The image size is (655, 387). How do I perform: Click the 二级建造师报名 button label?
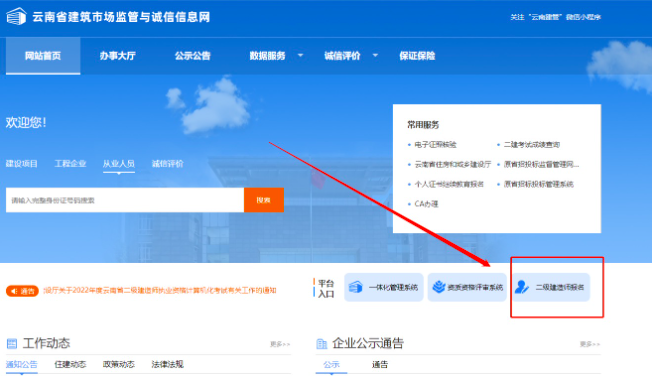coord(560,287)
